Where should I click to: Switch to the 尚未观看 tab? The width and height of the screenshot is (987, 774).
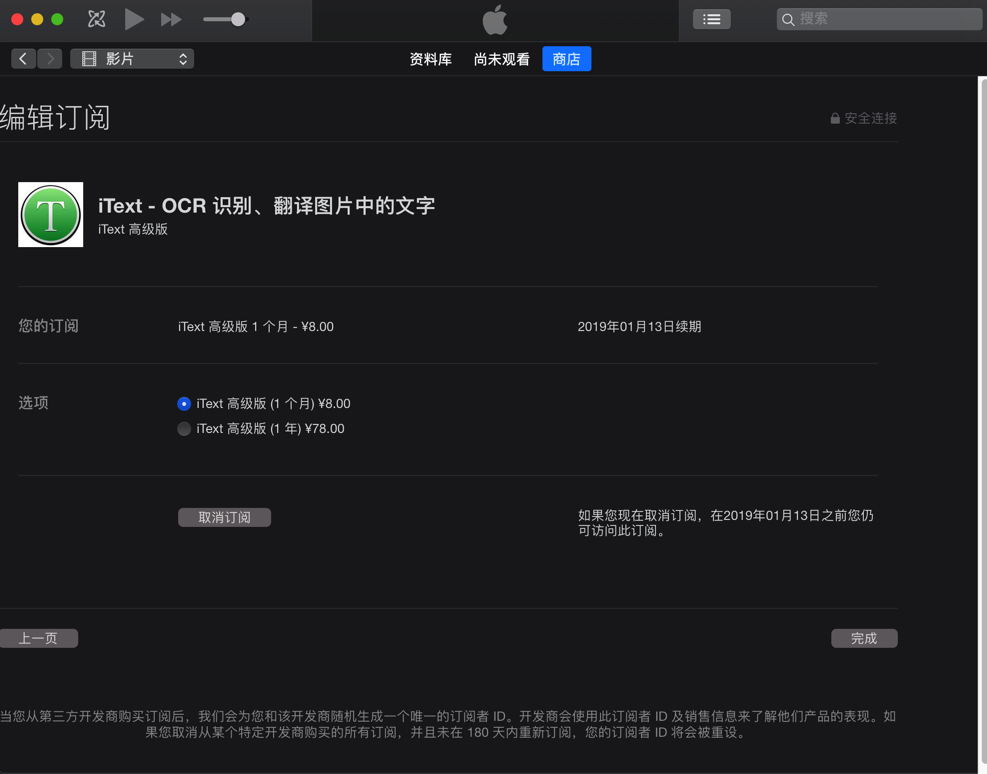[502, 59]
